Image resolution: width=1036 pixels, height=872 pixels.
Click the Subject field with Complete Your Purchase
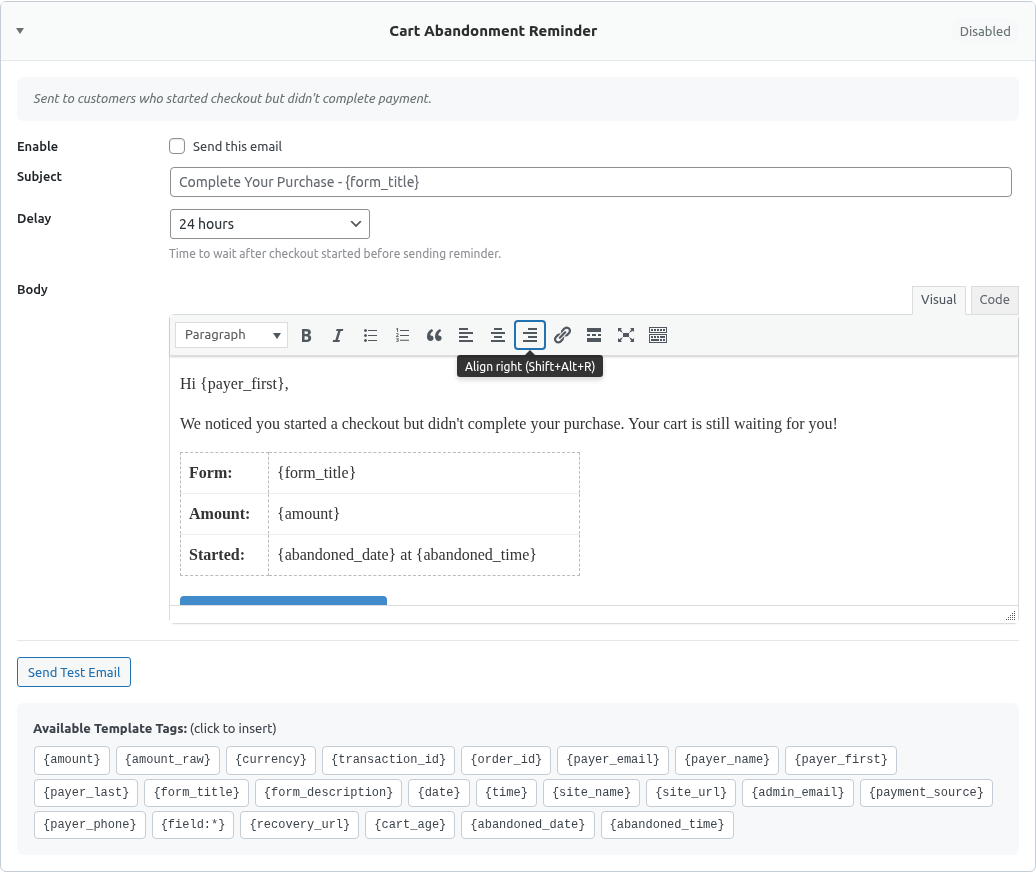tap(590, 181)
